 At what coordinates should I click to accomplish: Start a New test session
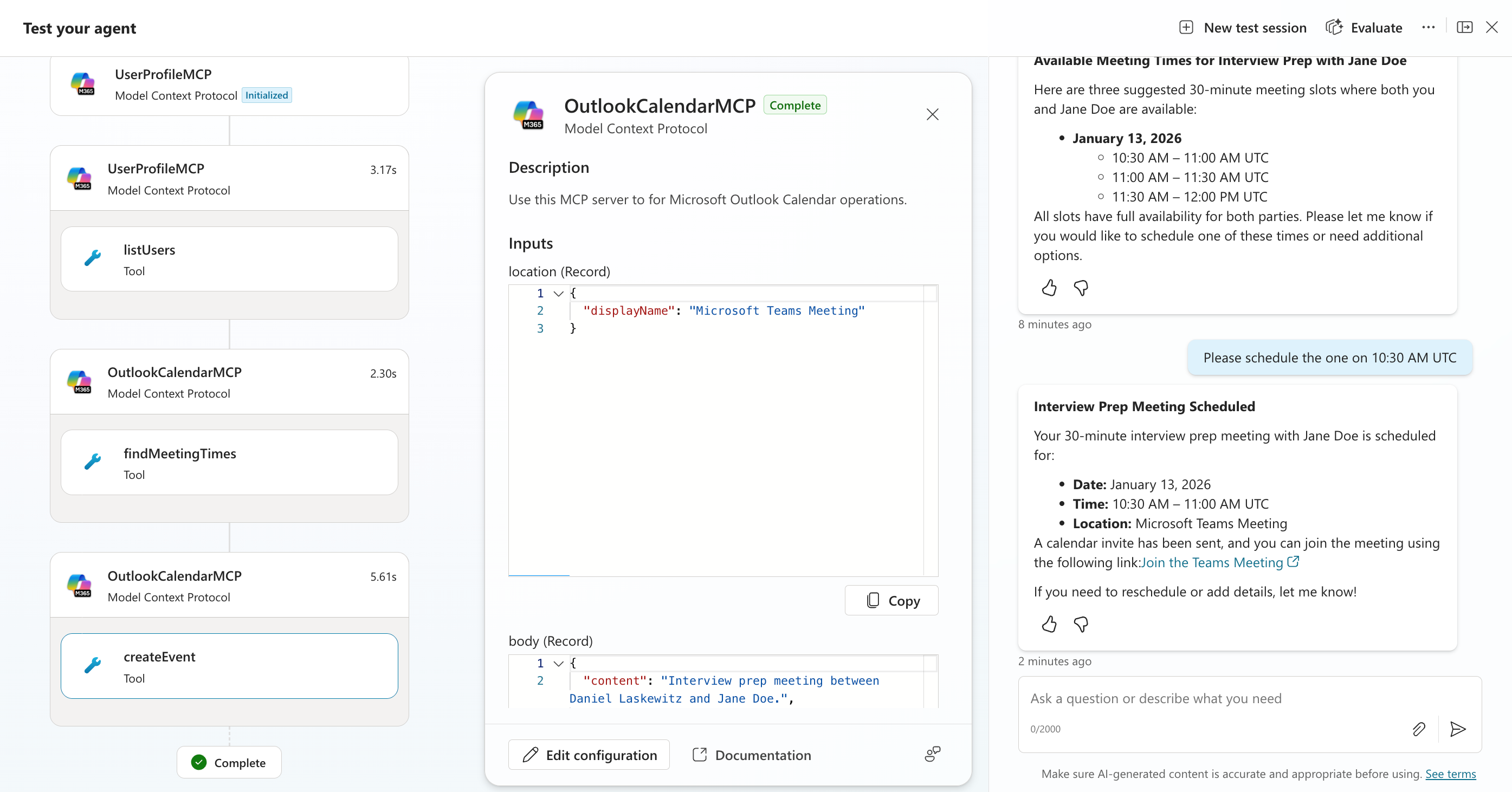click(x=1243, y=28)
